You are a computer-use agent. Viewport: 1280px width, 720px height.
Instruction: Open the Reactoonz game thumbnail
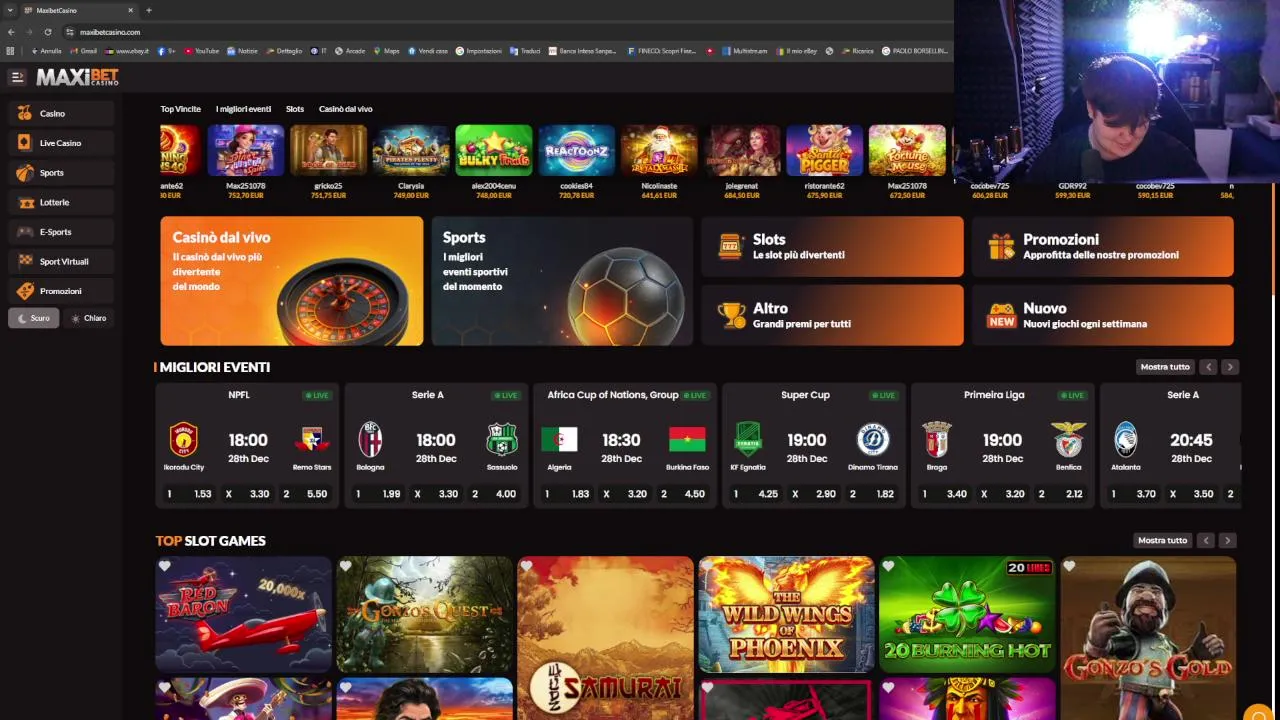point(576,150)
